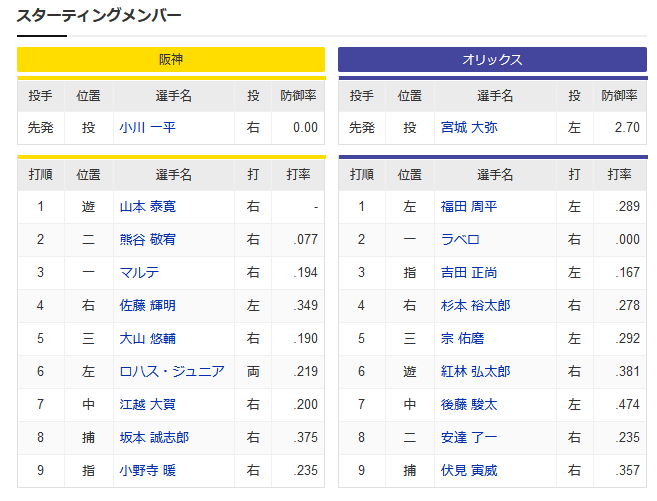The width and height of the screenshot is (657, 501).
Task: Click batting average .375
Action: (x=306, y=438)
